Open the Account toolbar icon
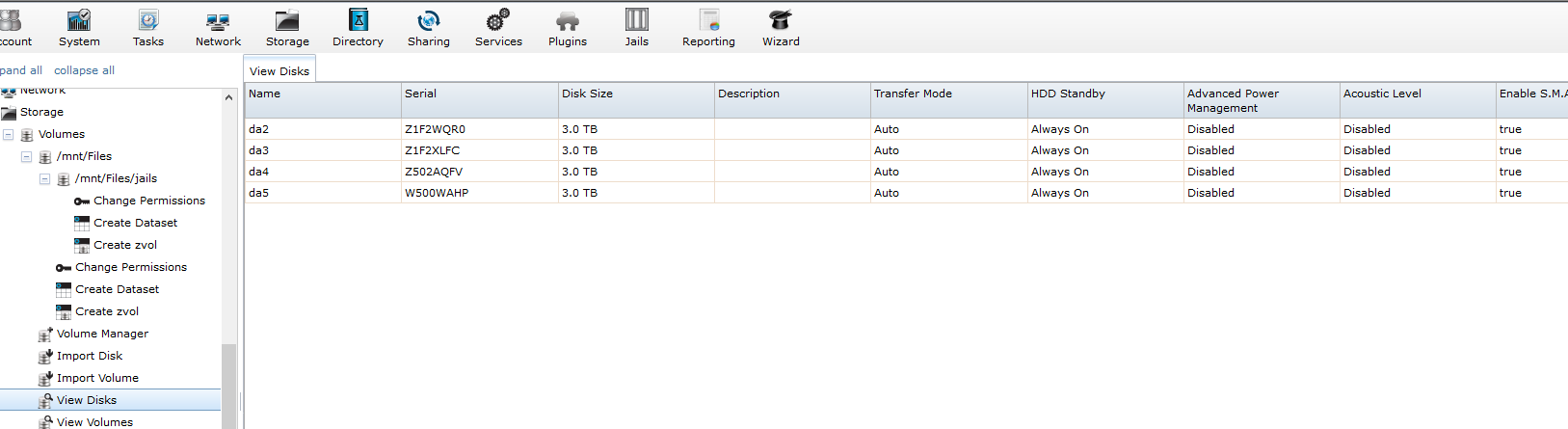1568x429 pixels. pos(10,20)
